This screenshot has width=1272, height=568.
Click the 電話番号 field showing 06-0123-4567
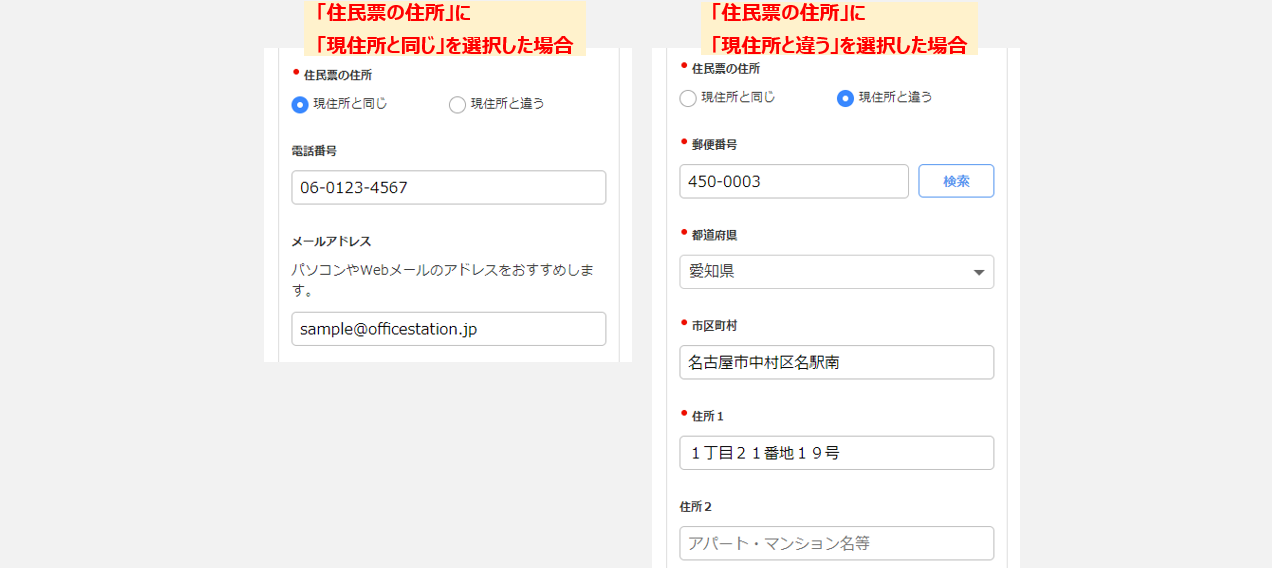[449, 187]
